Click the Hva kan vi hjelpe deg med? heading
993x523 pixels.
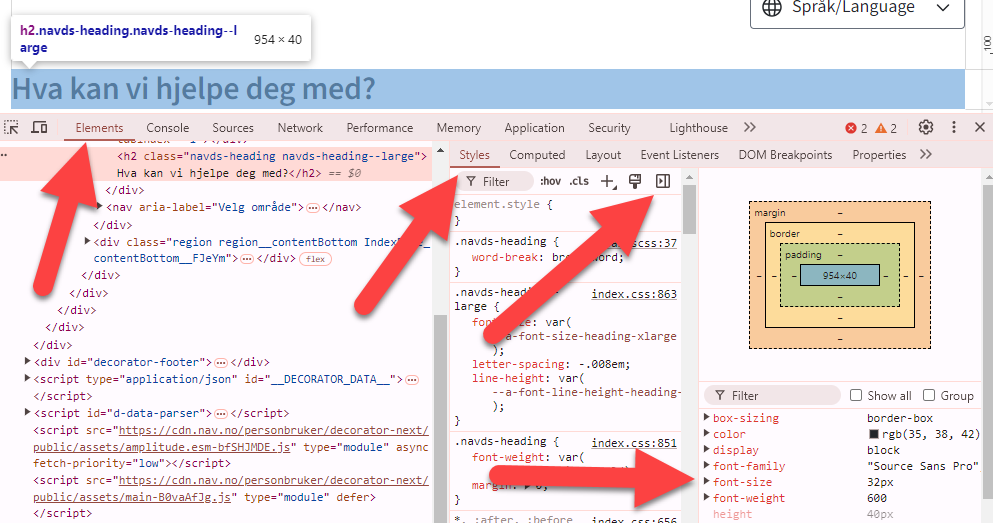(194, 89)
